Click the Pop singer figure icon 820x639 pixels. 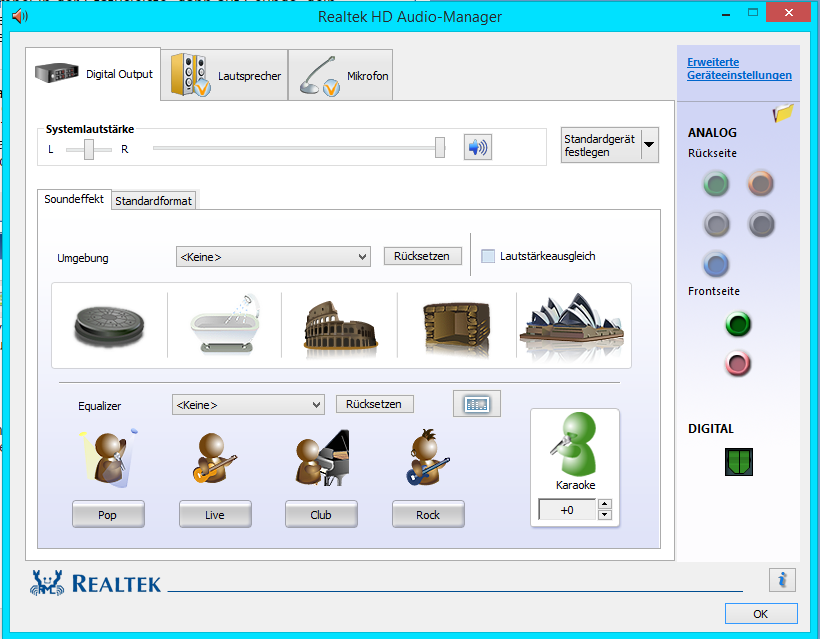108,459
